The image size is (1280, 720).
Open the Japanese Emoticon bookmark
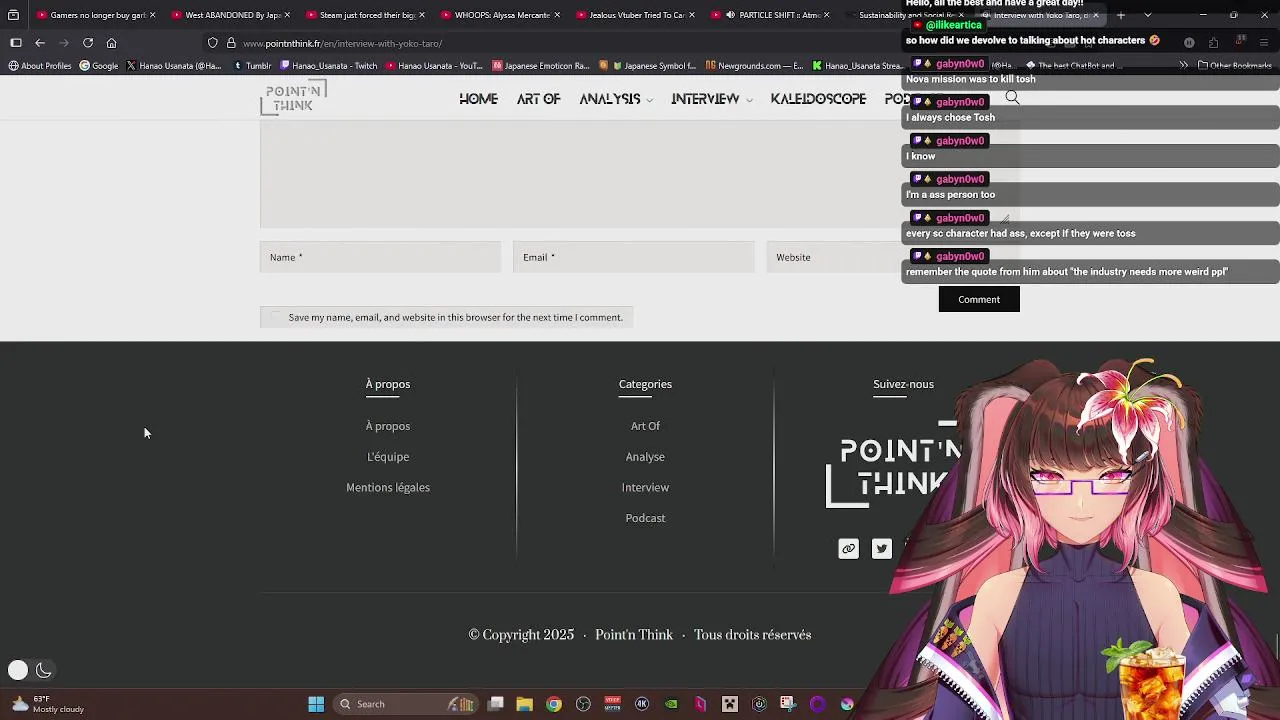[541, 66]
